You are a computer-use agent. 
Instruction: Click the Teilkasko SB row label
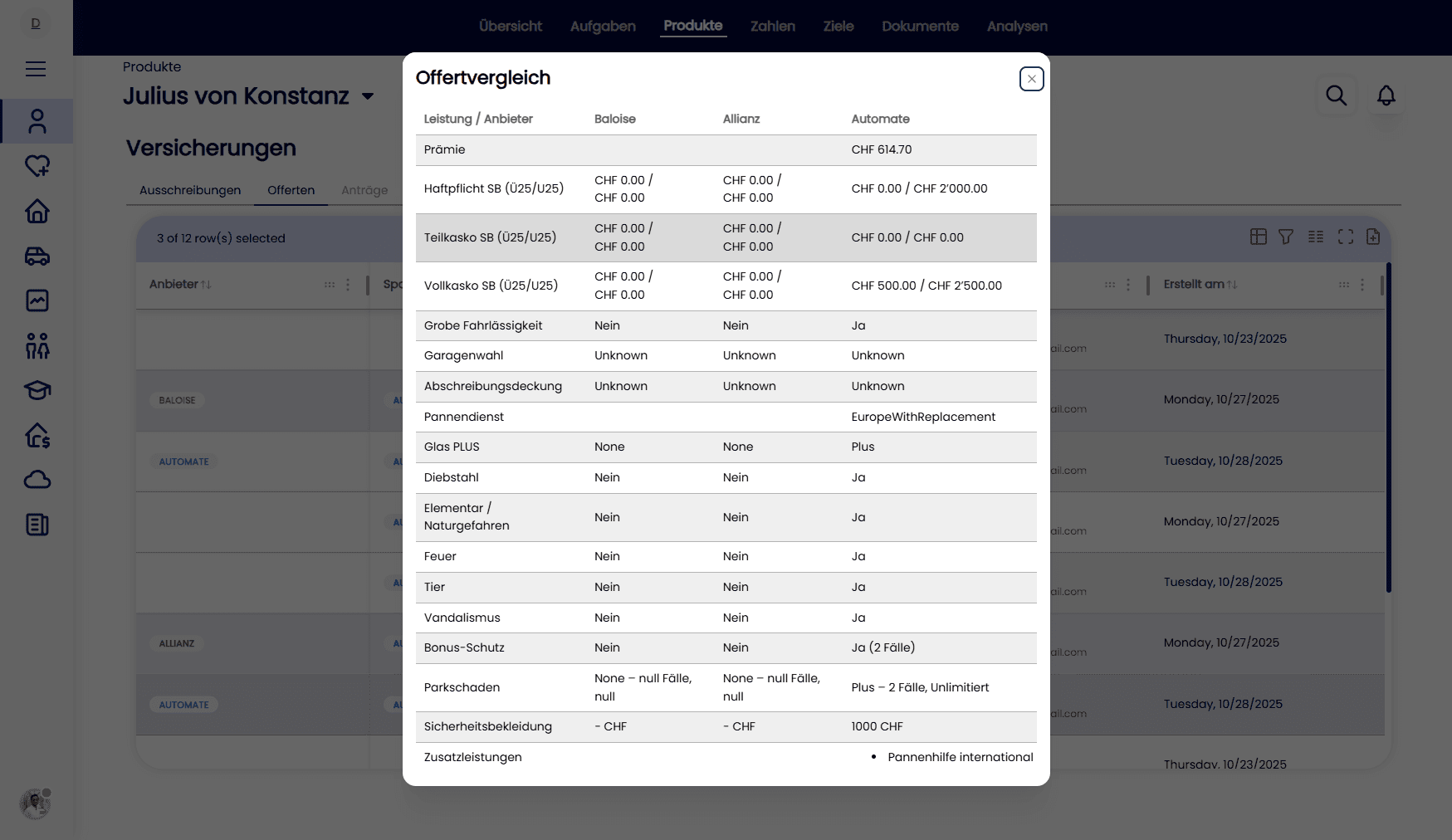point(490,237)
